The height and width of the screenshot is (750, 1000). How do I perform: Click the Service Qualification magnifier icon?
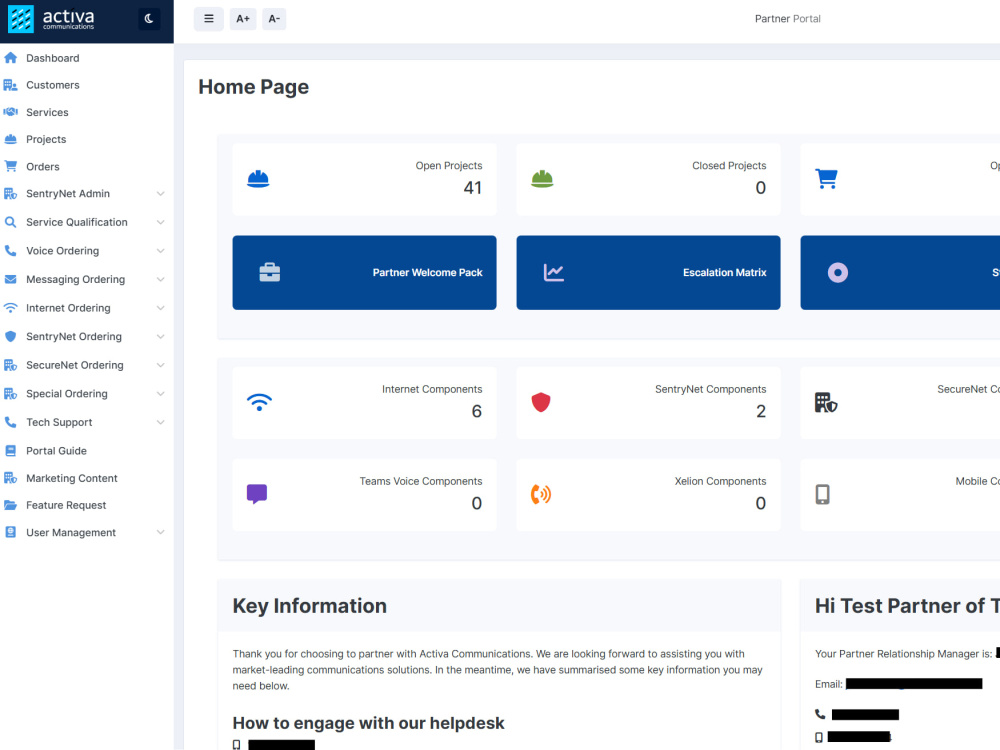click(x=10, y=222)
